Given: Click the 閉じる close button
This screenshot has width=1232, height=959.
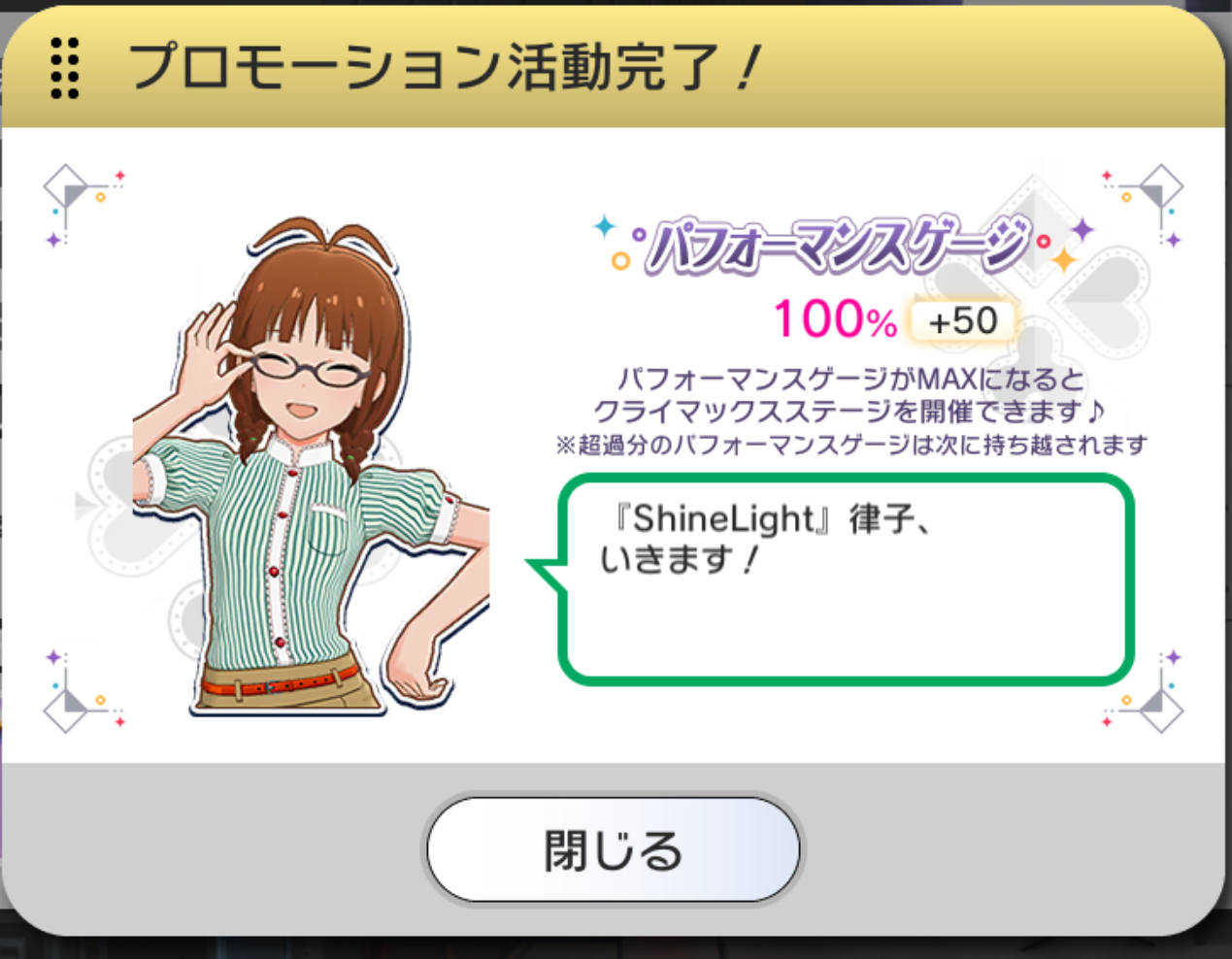Looking at the screenshot, I should tap(614, 850).
